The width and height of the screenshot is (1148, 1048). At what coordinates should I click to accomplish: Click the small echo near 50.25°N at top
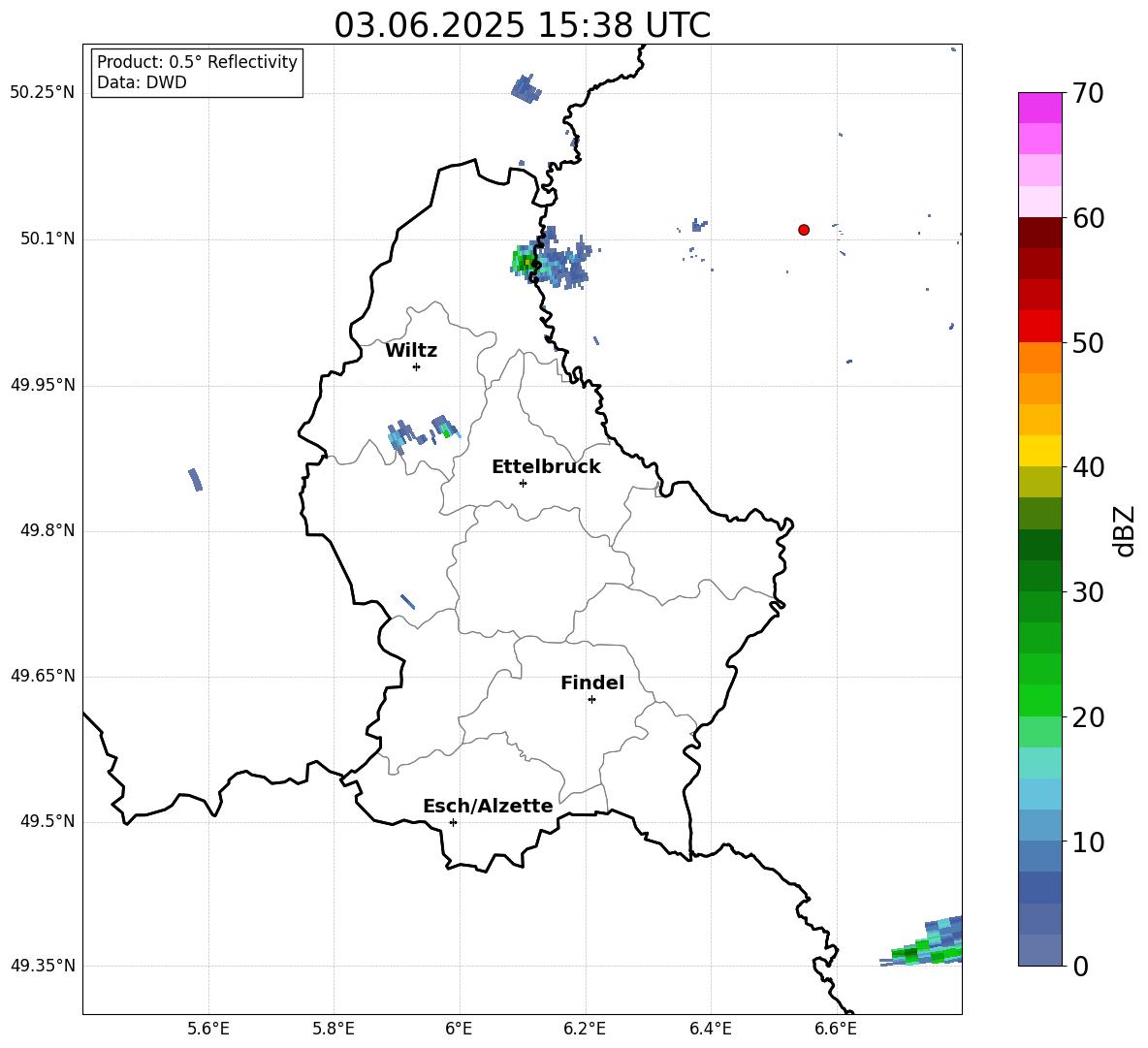pos(526,88)
